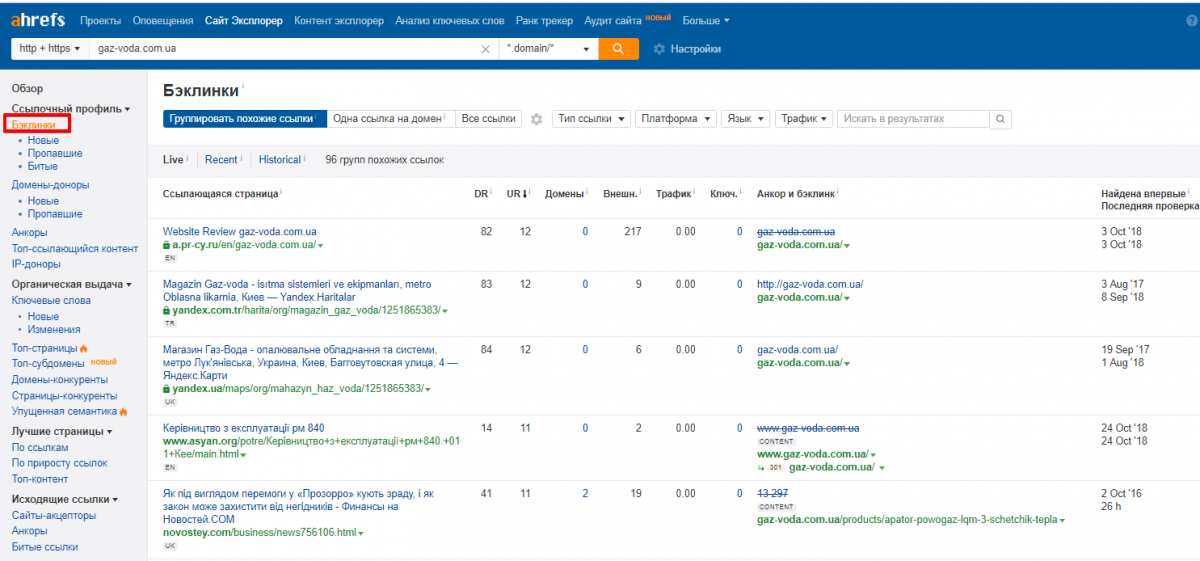Open Анкоры under Ссылочный профиль

29,233
